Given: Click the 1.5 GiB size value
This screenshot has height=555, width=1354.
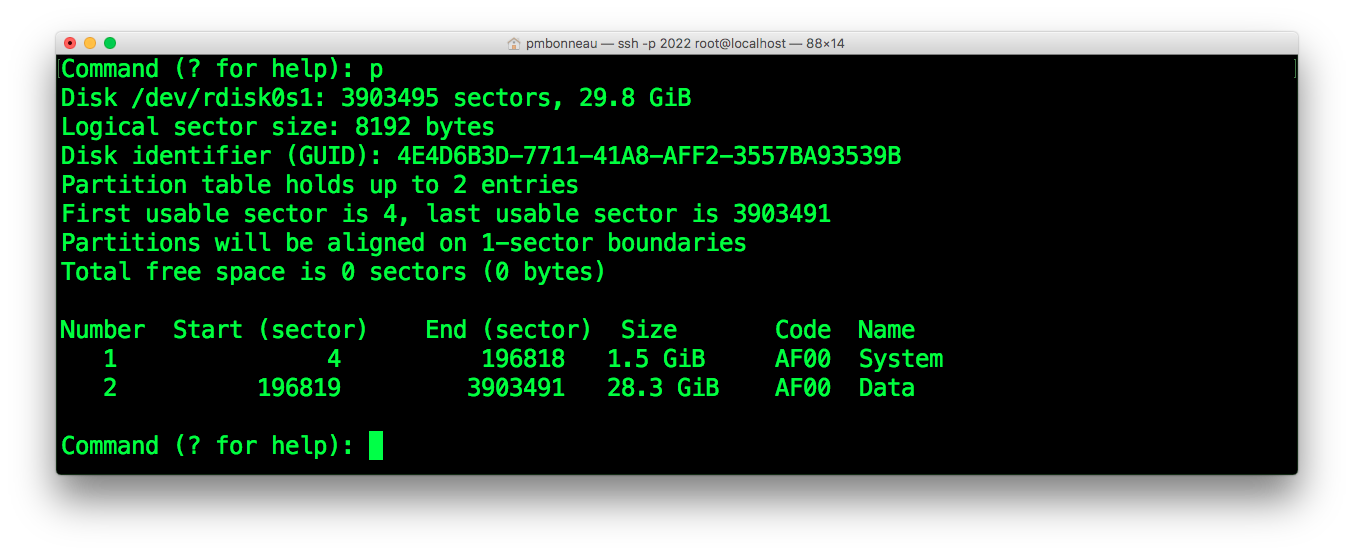Looking at the screenshot, I should coord(656,359).
